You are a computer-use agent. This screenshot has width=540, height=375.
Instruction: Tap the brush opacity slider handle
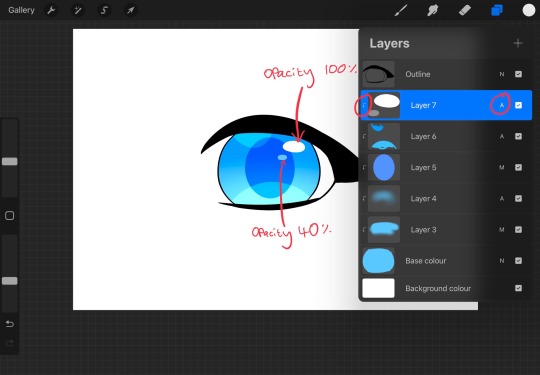point(10,281)
